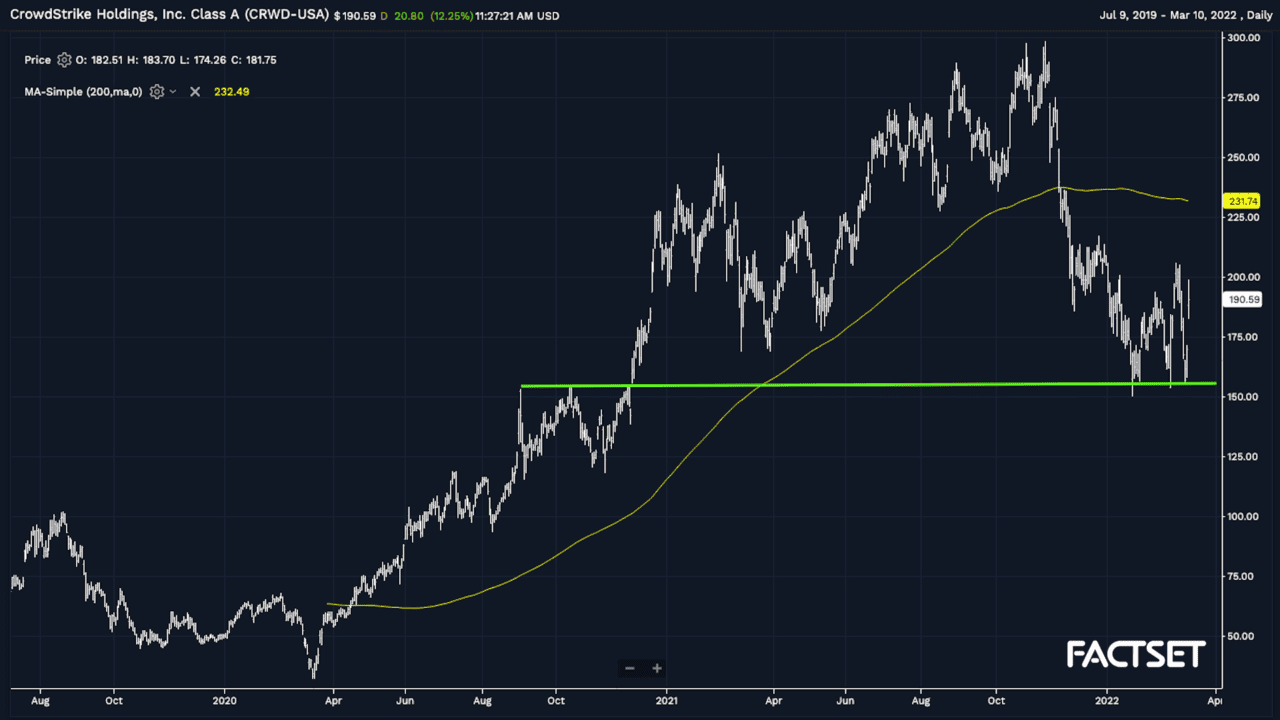Viewport: 1280px width, 720px height.
Task: Click the 300.00 label on price axis
Action: coord(1243,38)
